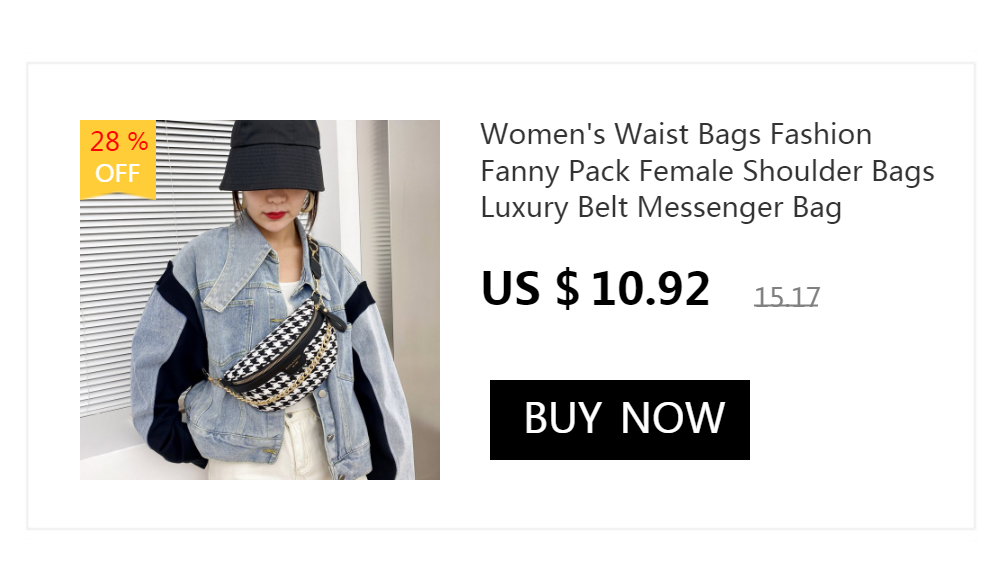Click the 'Luxury Belt Messenger Bag' text line
The height and width of the screenshot is (580, 1000).
point(661,208)
